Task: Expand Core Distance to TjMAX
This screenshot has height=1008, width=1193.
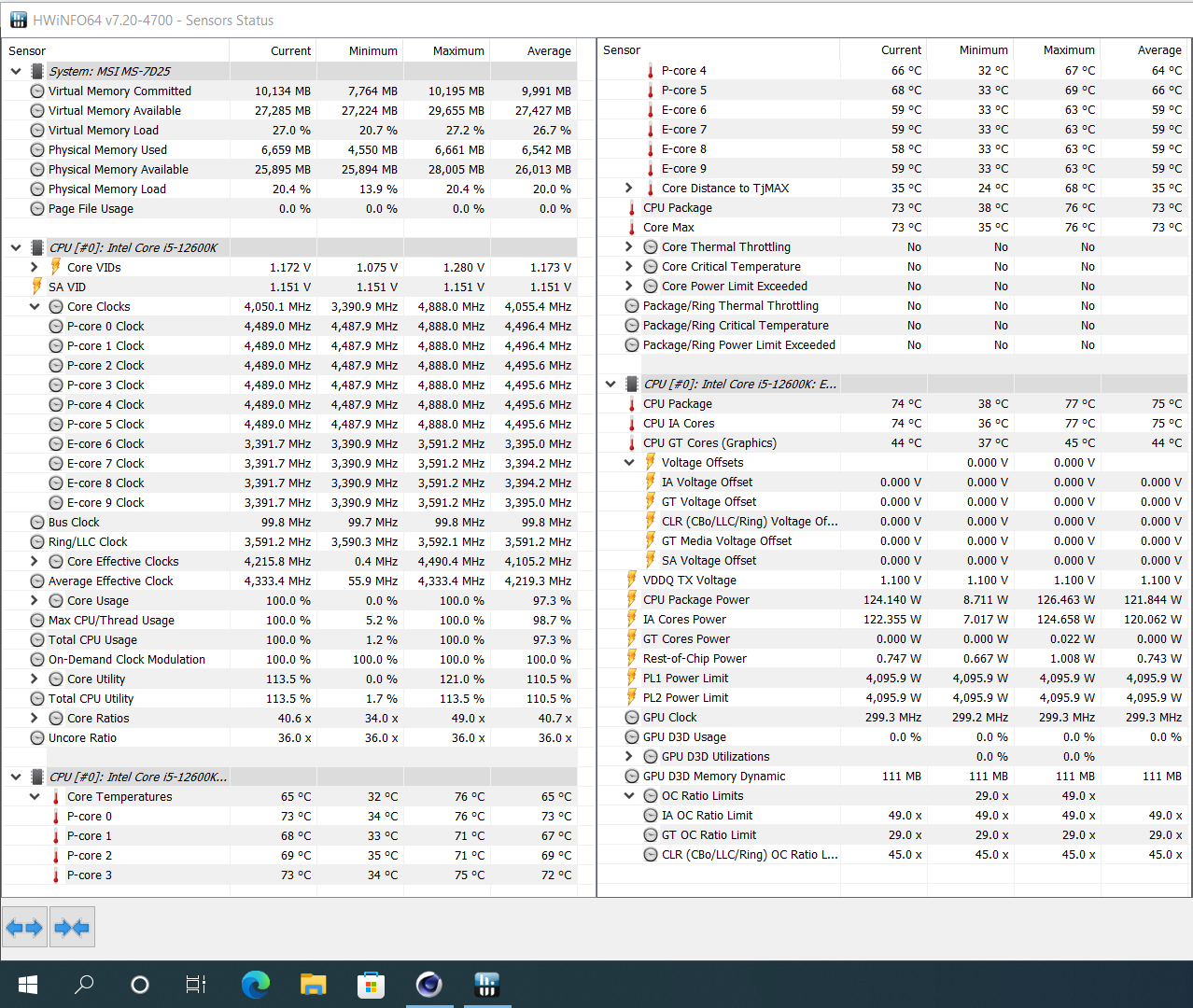Action: point(629,188)
